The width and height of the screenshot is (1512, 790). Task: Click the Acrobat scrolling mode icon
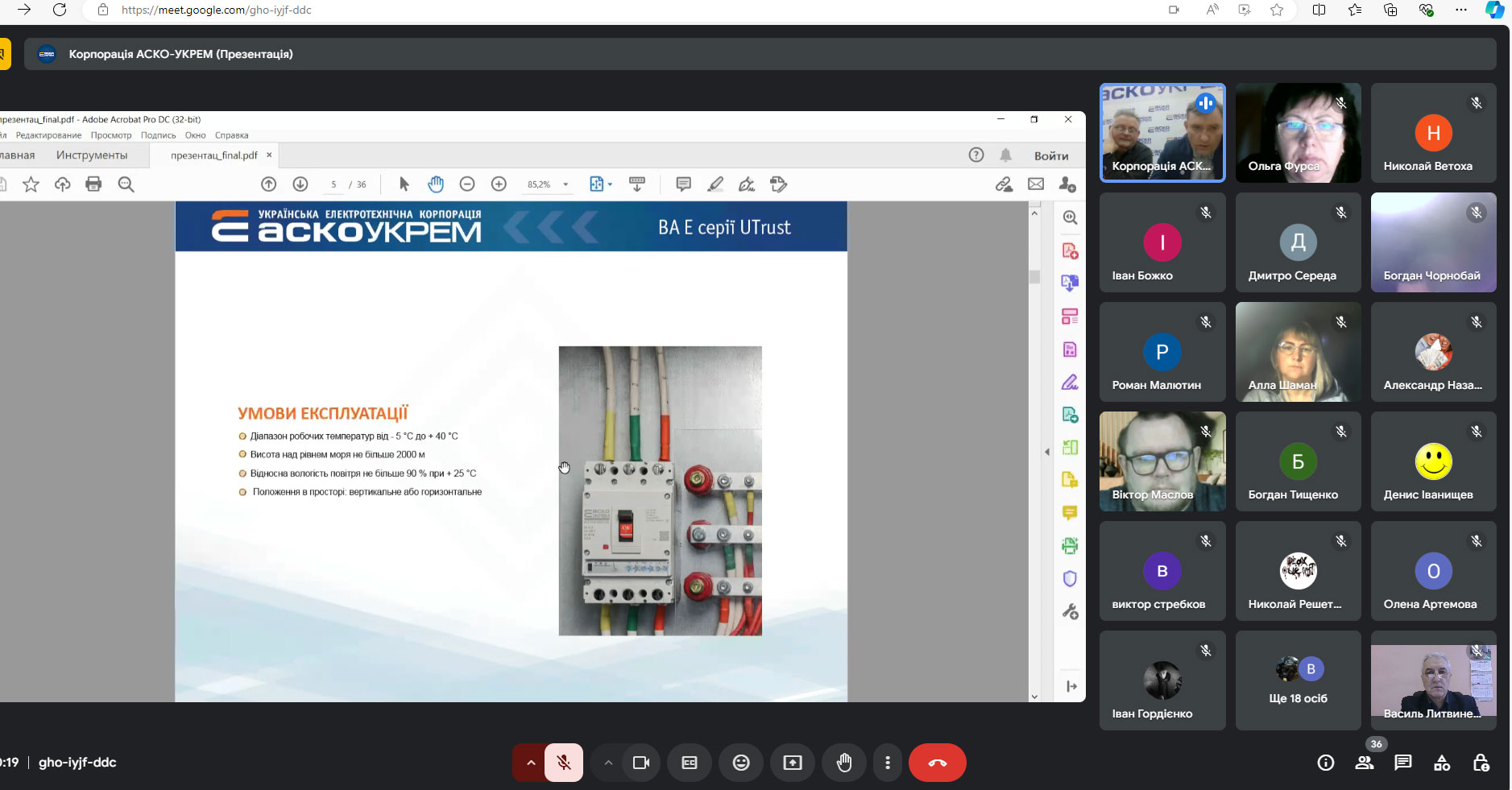pos(637,184)
